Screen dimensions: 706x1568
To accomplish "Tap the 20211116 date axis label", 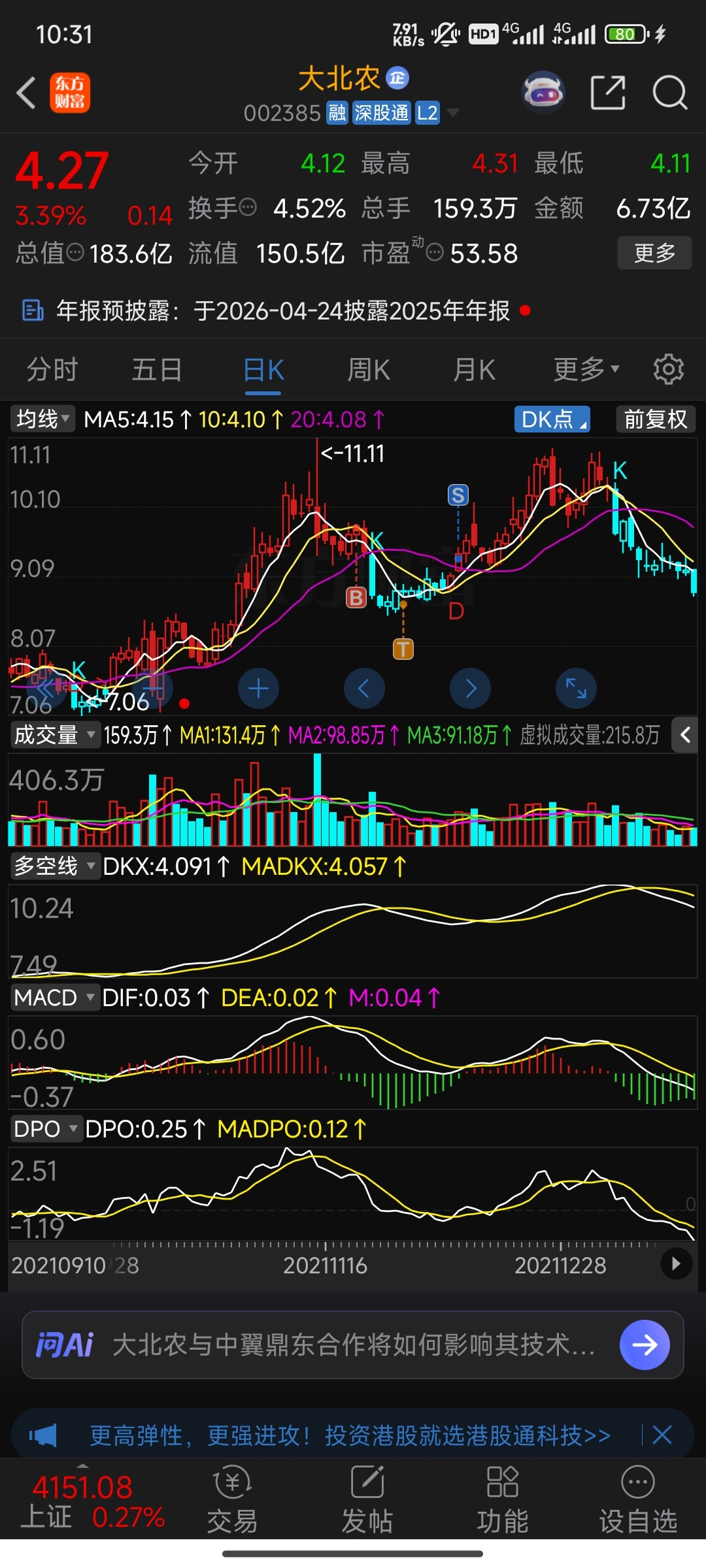I will (x=325, y=1266).
